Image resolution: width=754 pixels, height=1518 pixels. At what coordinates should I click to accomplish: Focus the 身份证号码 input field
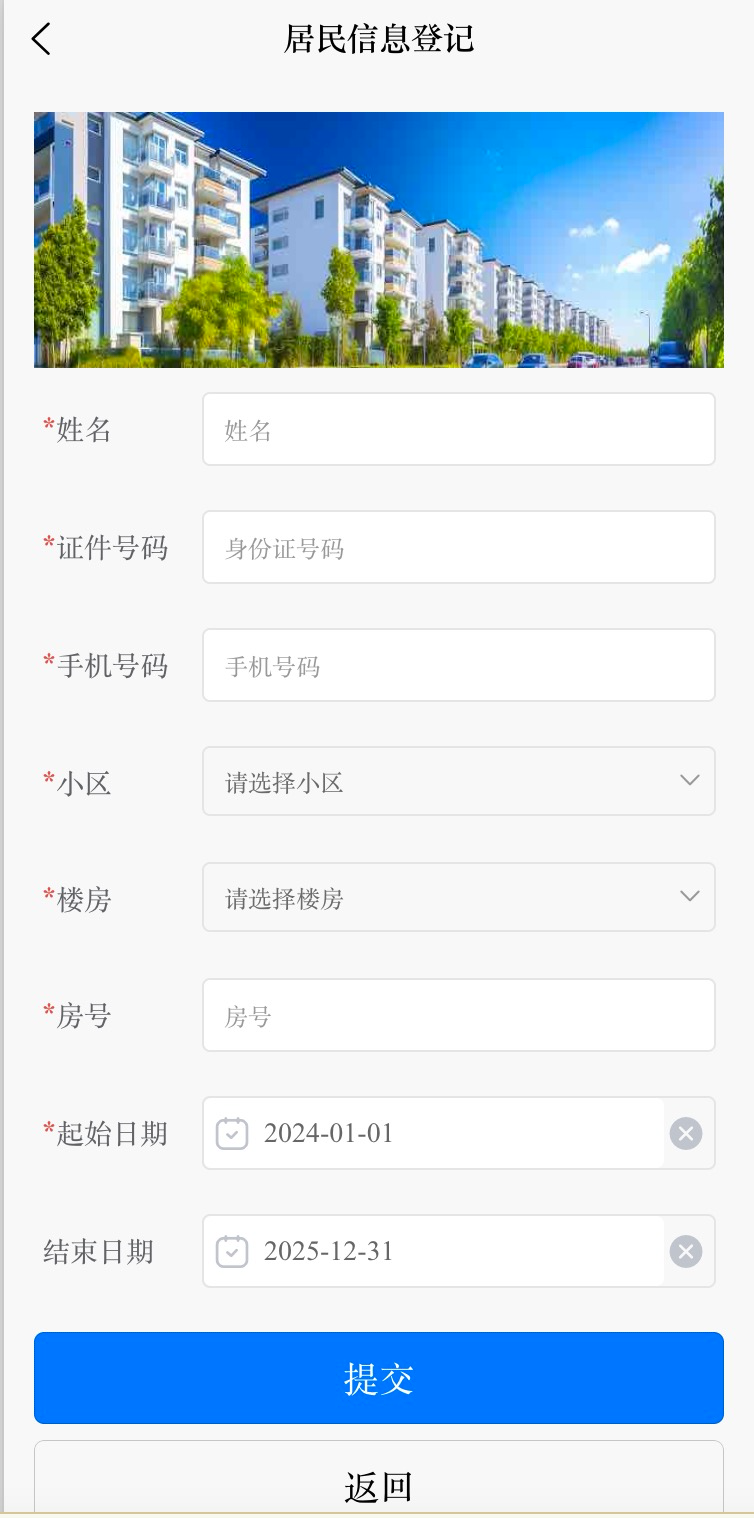pyautogui.click(x=458, y=548)
